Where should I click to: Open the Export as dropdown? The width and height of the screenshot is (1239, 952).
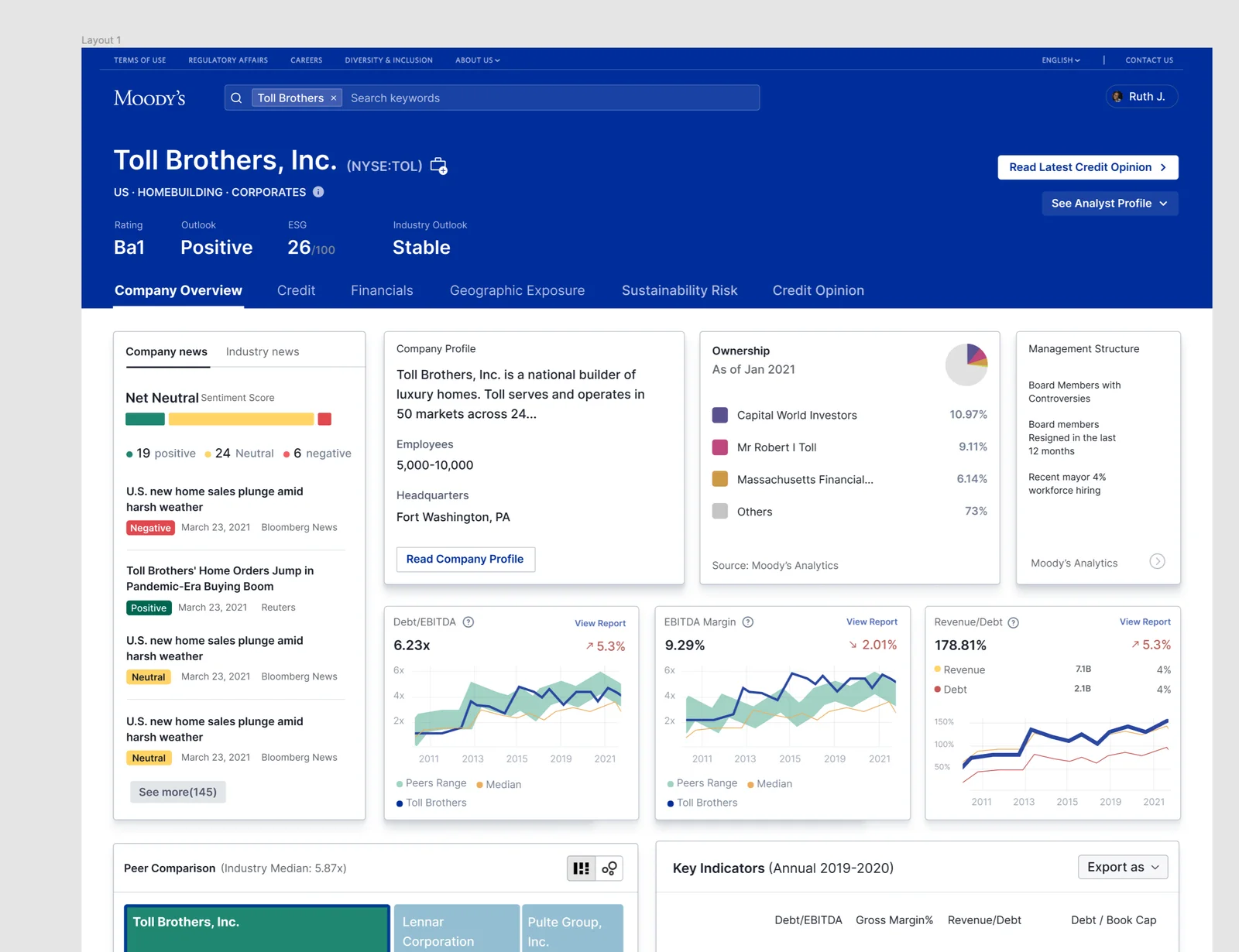pos(1123,867)
